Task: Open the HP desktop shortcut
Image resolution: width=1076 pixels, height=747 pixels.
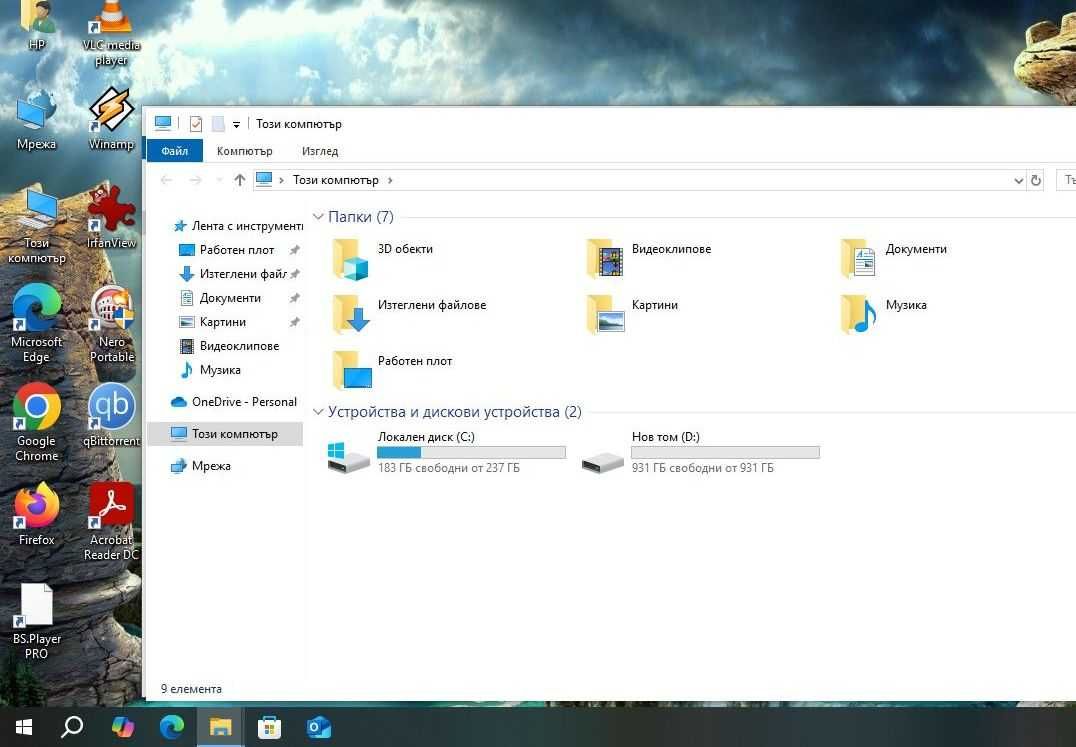Action: 36,26
